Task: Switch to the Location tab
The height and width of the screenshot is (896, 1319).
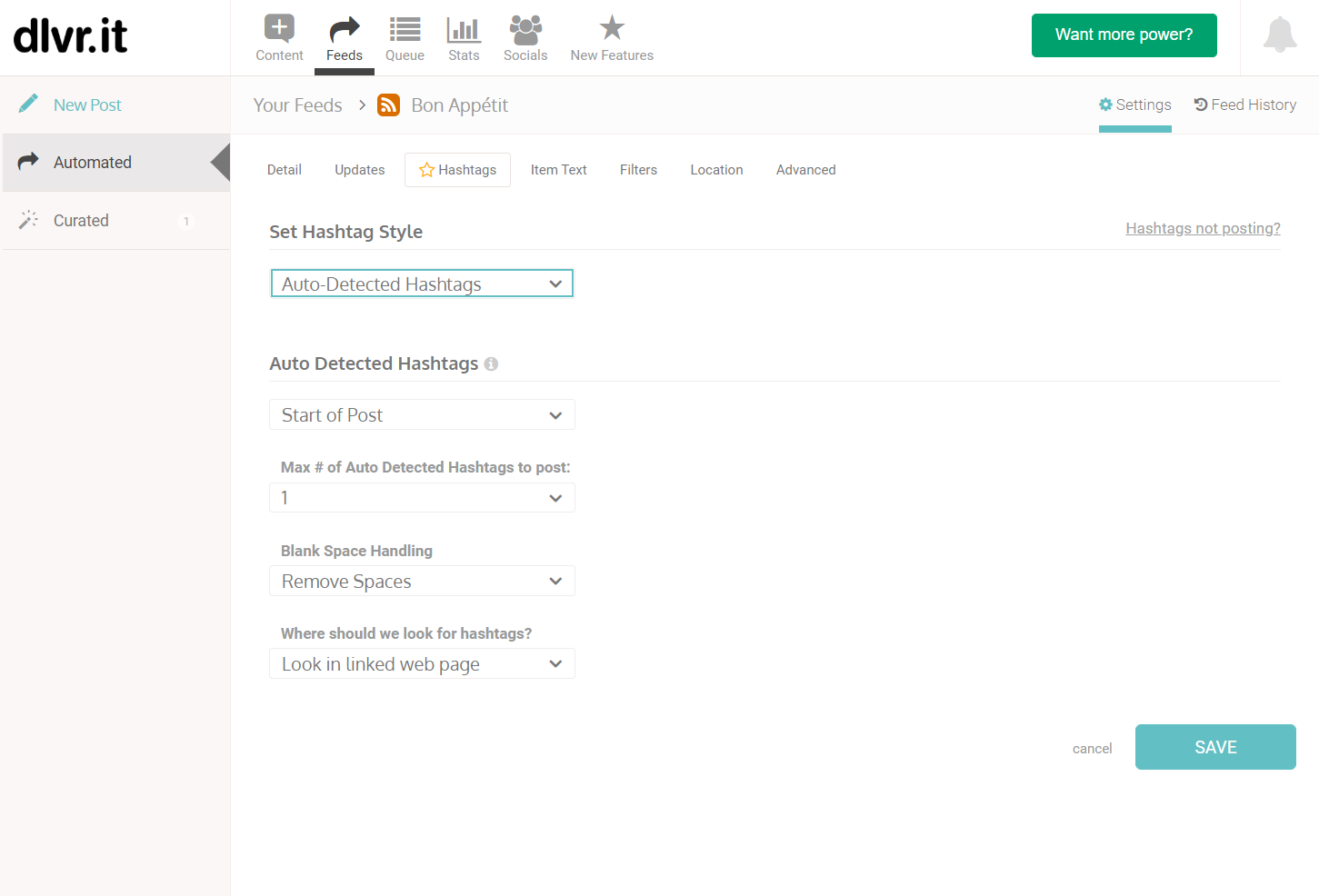Action: 716,170
